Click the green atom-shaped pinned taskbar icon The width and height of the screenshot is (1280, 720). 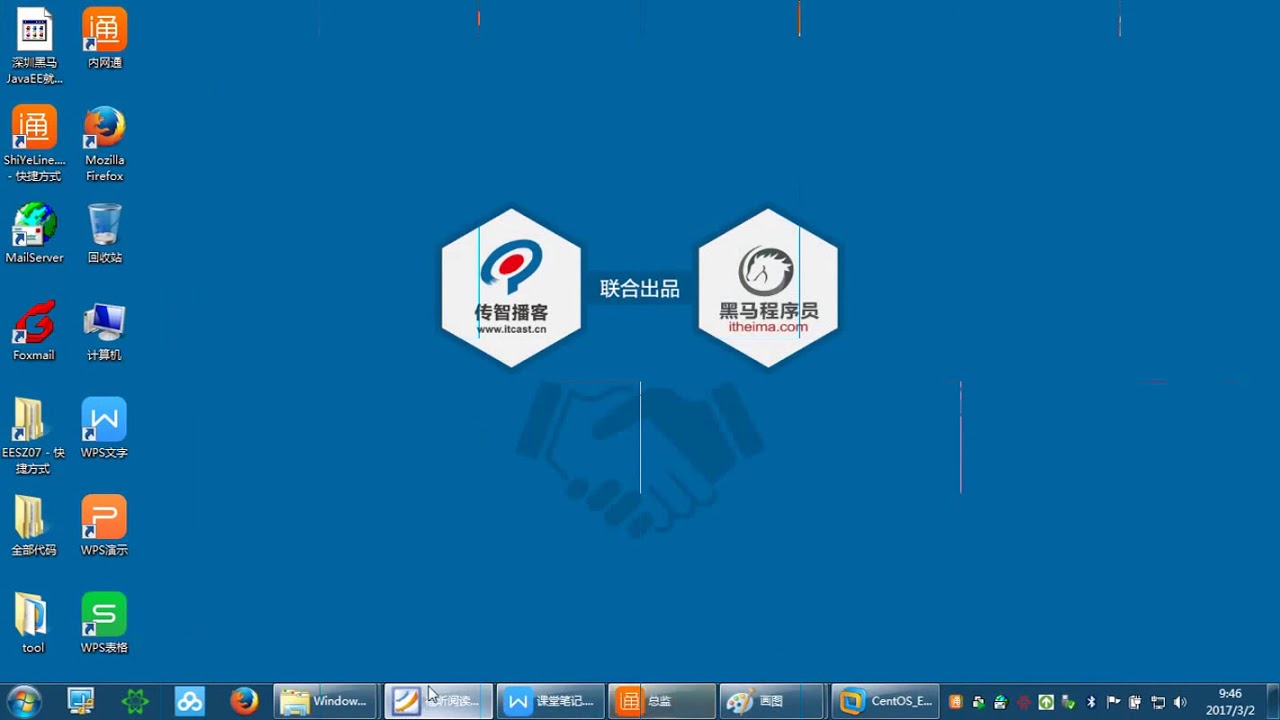(x=135, y=701)
